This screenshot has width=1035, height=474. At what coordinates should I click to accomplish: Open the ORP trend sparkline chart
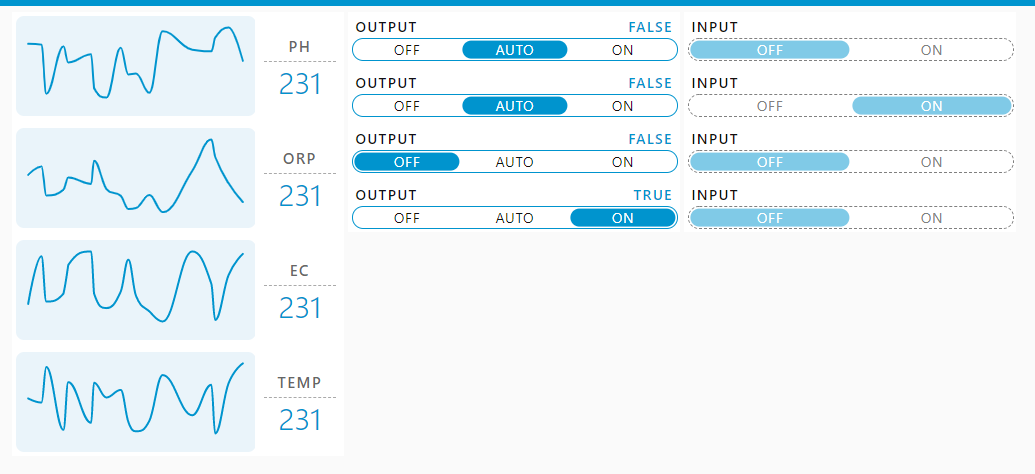(135, 178)
